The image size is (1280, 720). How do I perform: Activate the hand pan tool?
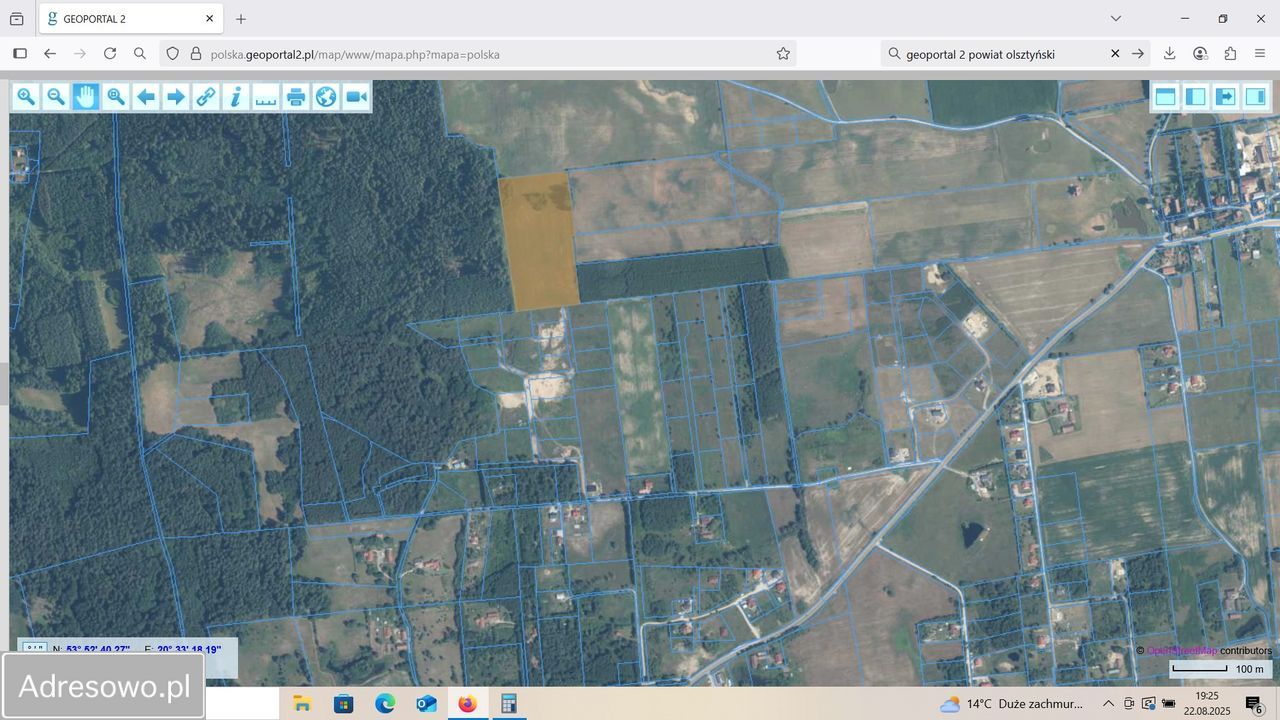pyautogui.click(x=86, y=96)
